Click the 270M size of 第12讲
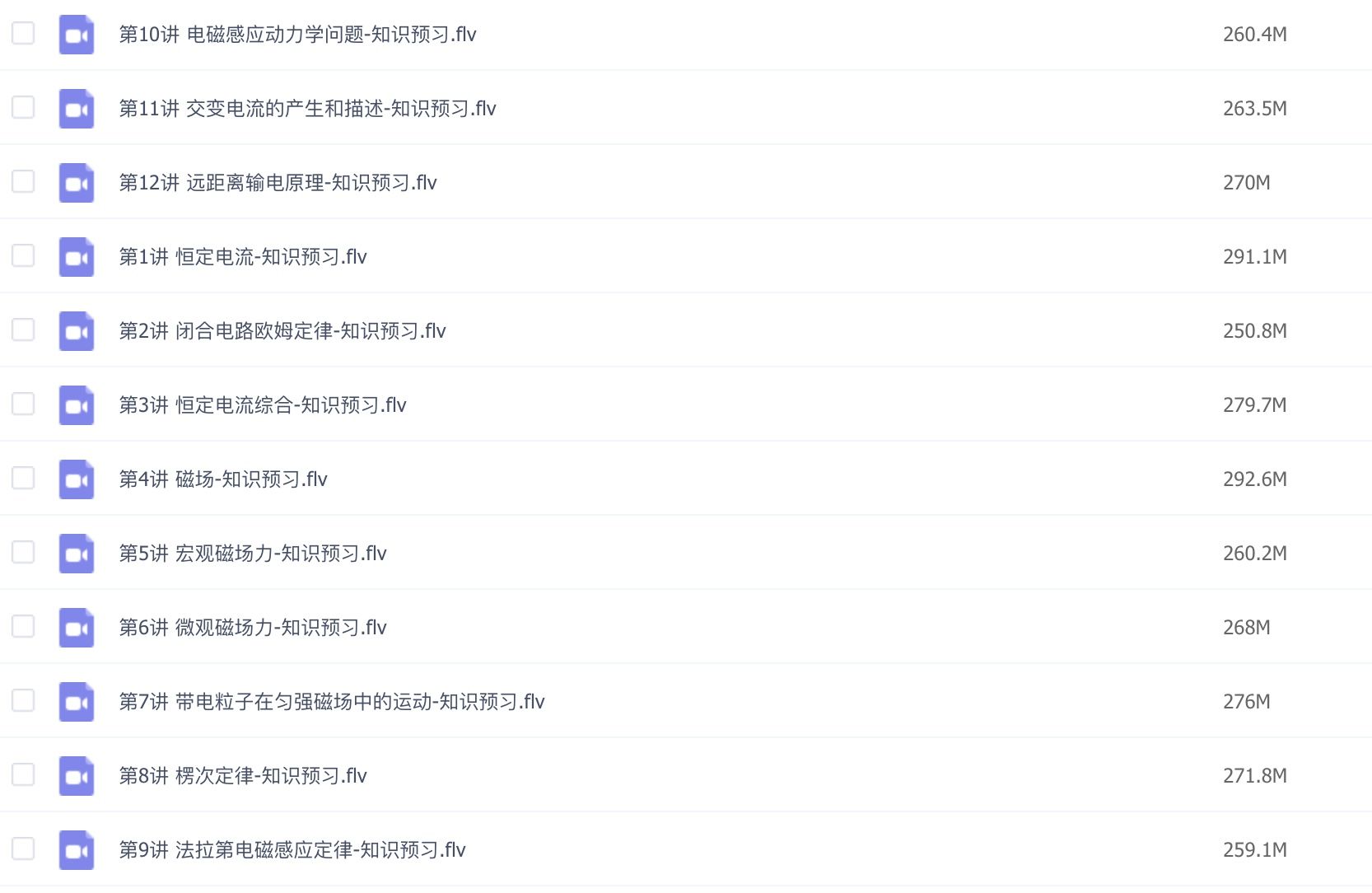The width and height of the screenshot is (1372, 893). 1246,183
